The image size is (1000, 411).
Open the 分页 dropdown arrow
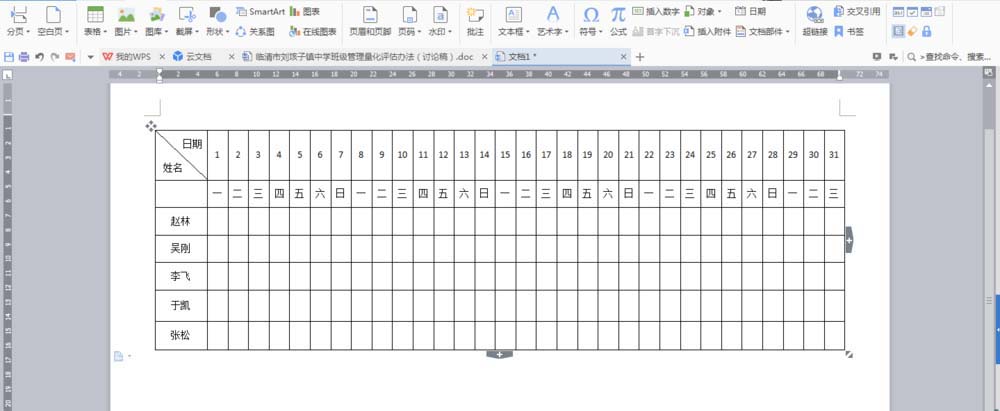(27, 31)
